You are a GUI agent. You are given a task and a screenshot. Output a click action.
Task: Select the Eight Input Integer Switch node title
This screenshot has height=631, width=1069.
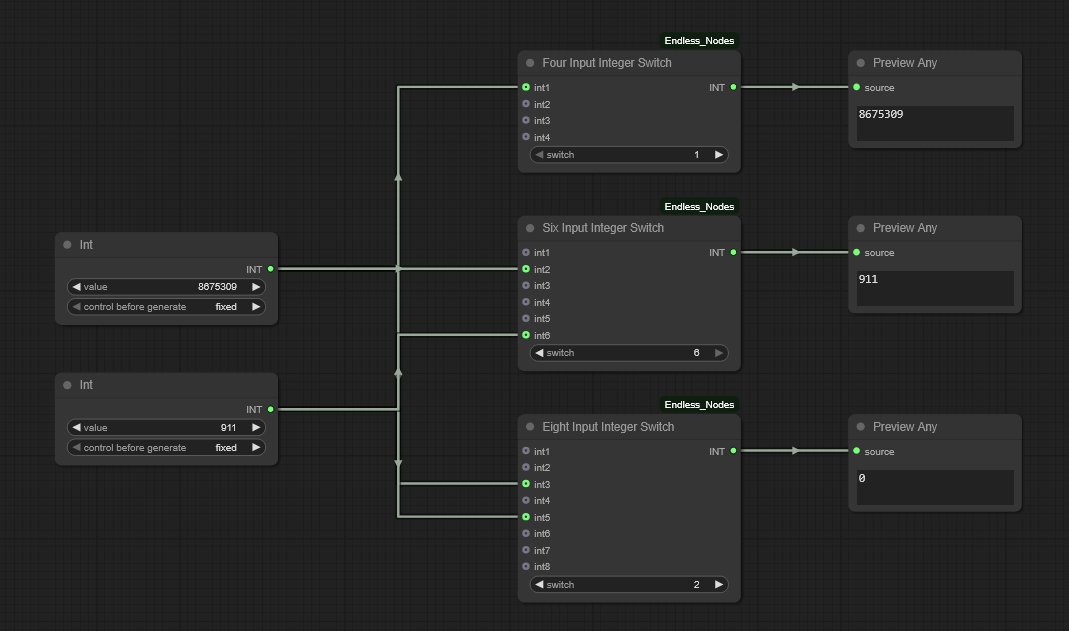[x=608, y=427]
